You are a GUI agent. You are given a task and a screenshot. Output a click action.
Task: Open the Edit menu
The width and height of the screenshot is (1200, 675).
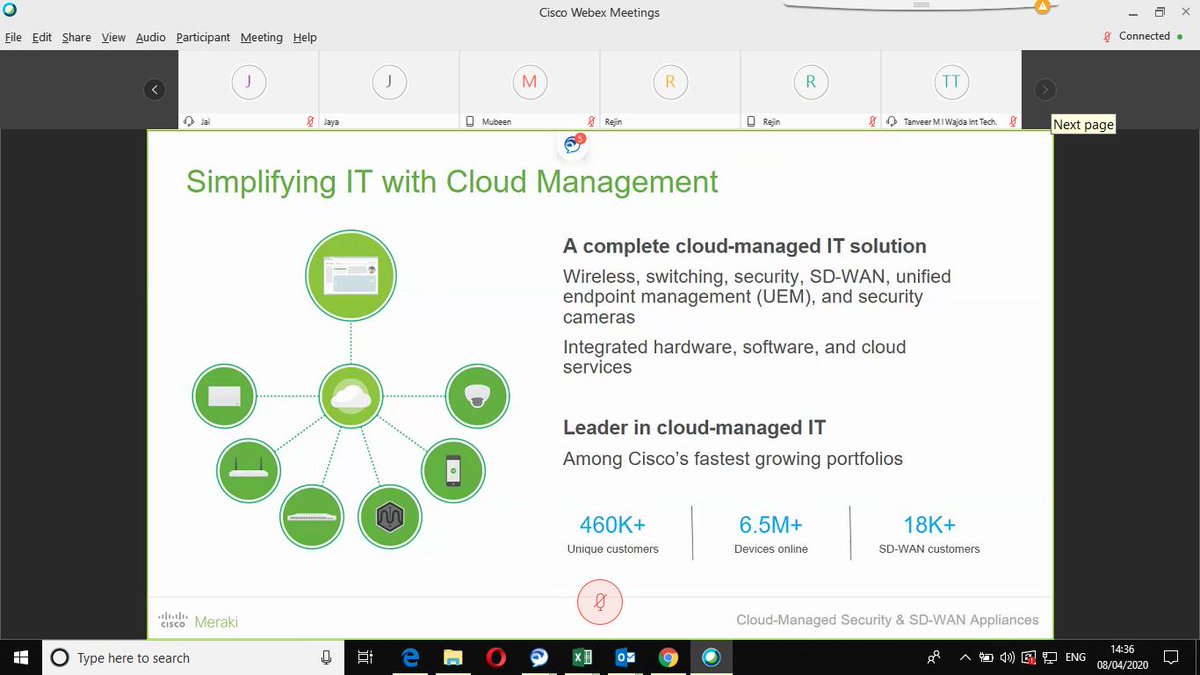point(42,37)
